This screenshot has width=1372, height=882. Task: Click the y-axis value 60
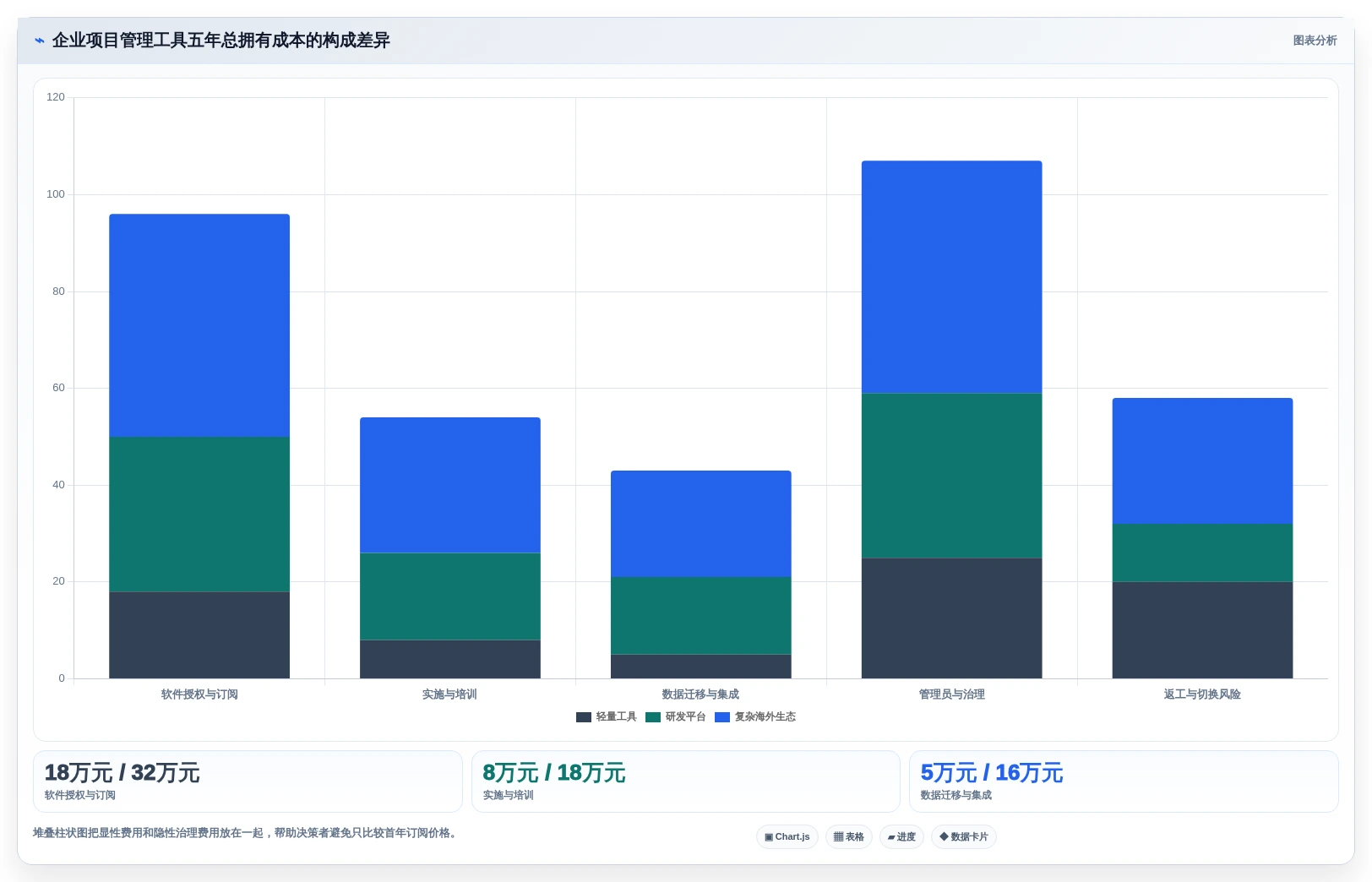click(58, 388)
